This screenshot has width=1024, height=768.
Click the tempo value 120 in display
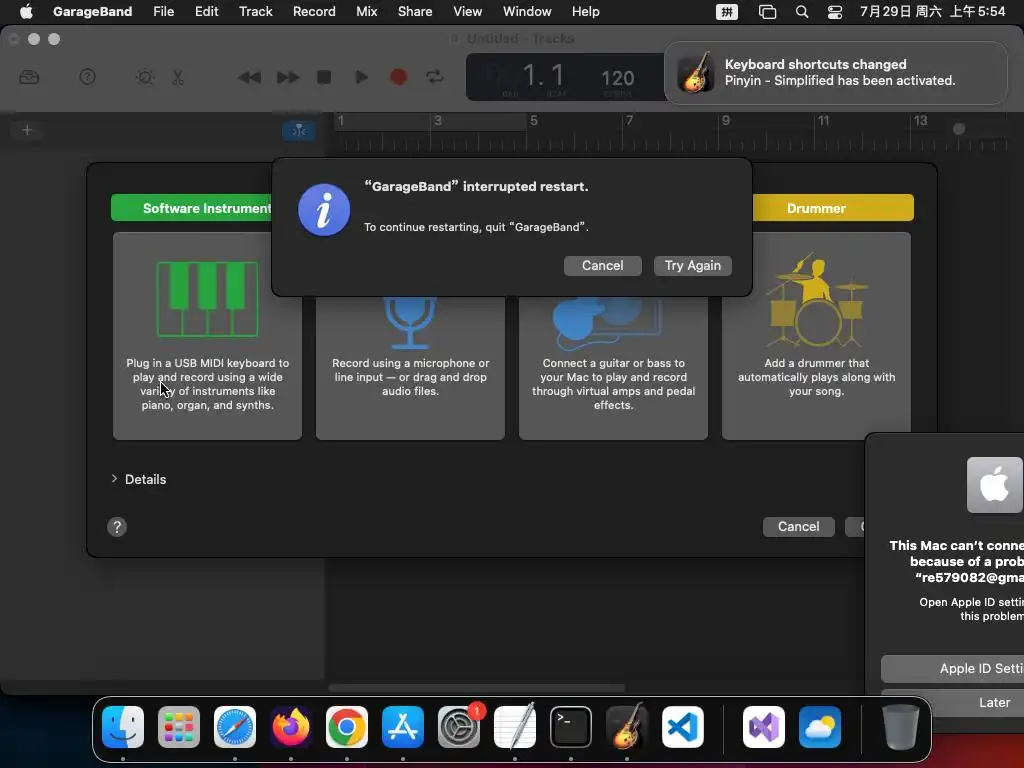[x=617, y=78]
